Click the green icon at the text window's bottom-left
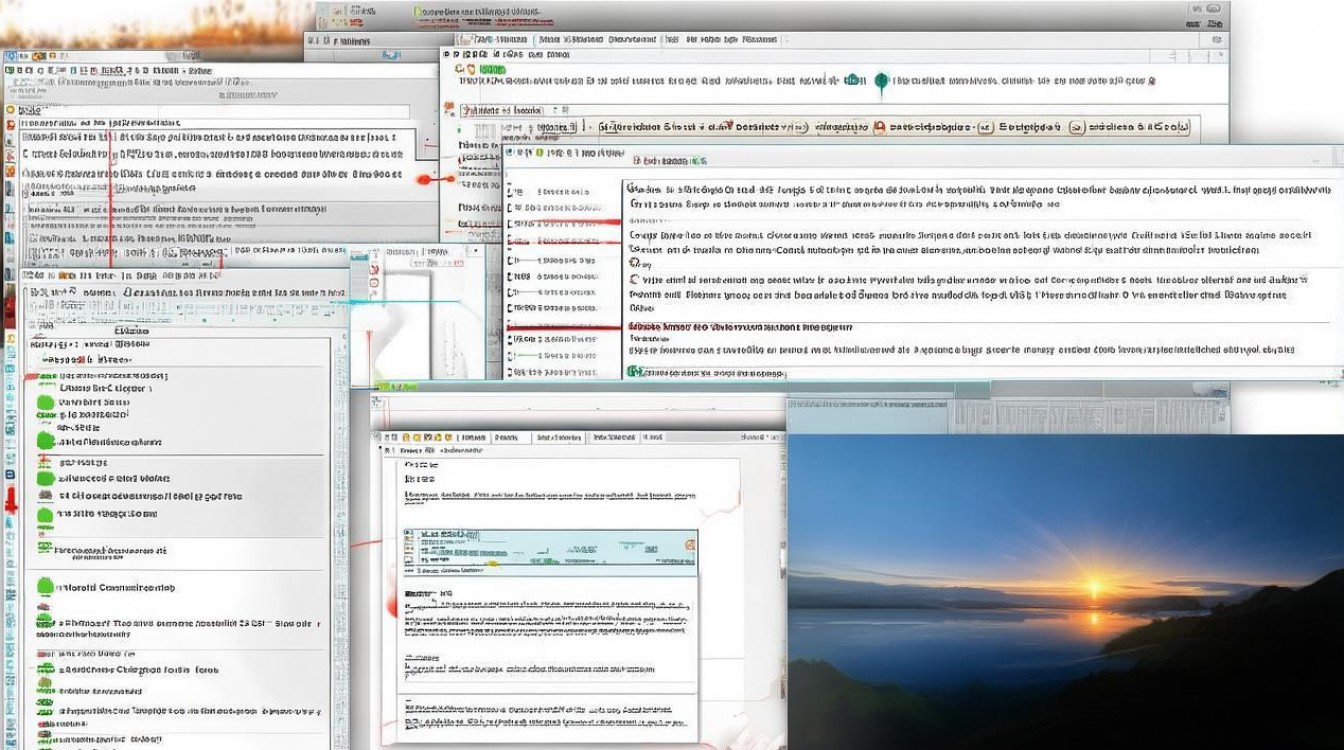This screenshot has width=1344, height=750. coord(632,372)
